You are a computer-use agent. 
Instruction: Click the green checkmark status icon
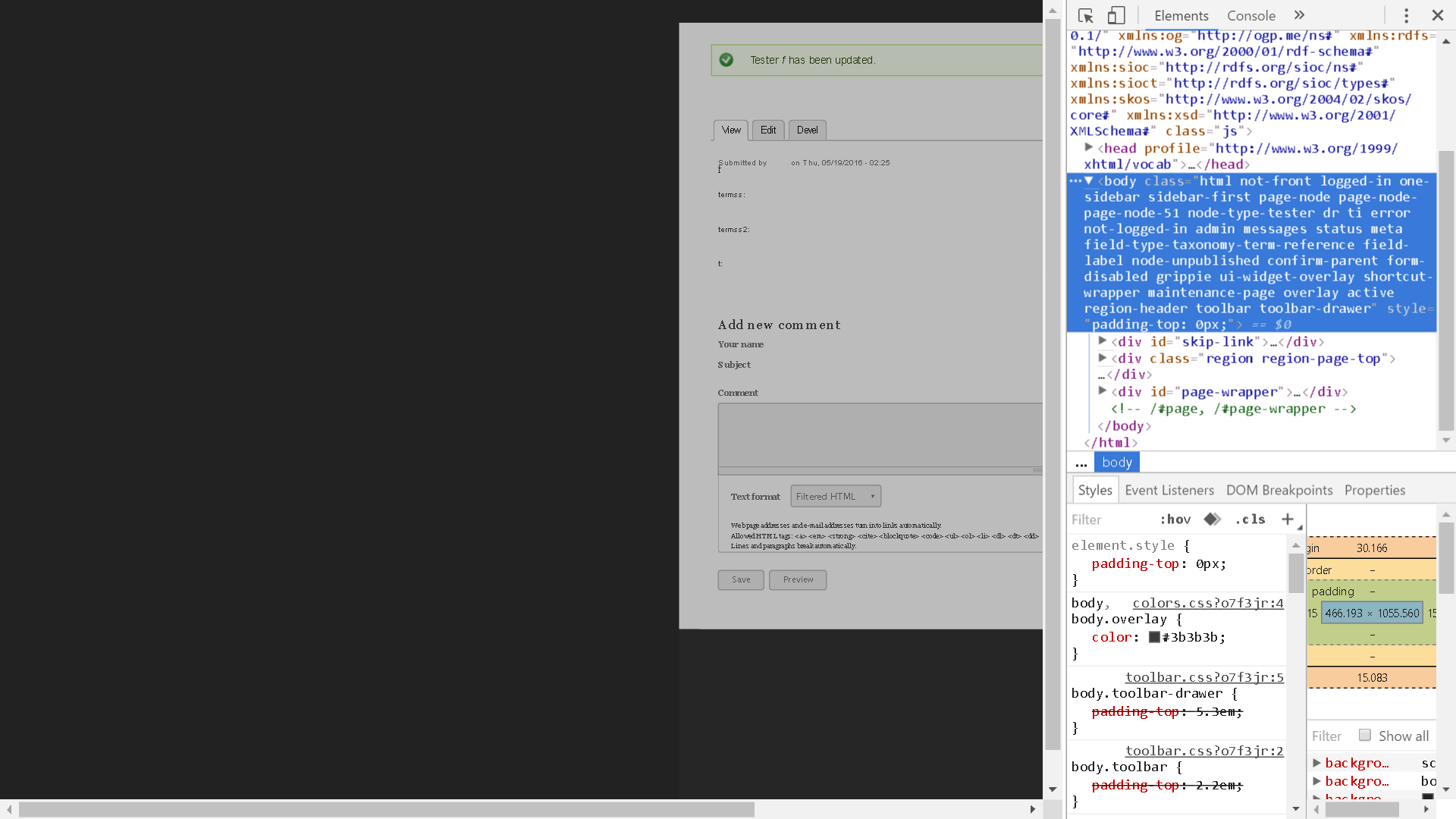point(726,60)
